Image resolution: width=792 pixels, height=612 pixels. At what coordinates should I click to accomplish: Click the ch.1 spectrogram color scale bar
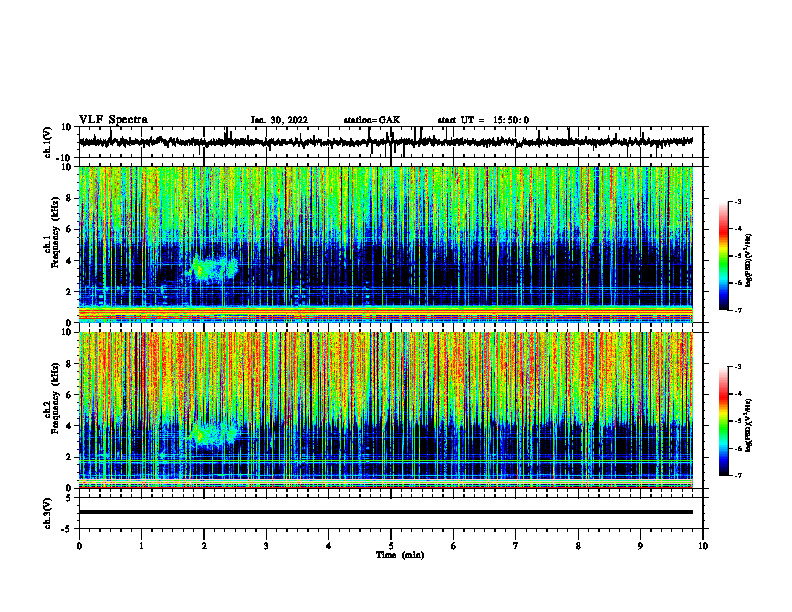[x=723, y=256]
